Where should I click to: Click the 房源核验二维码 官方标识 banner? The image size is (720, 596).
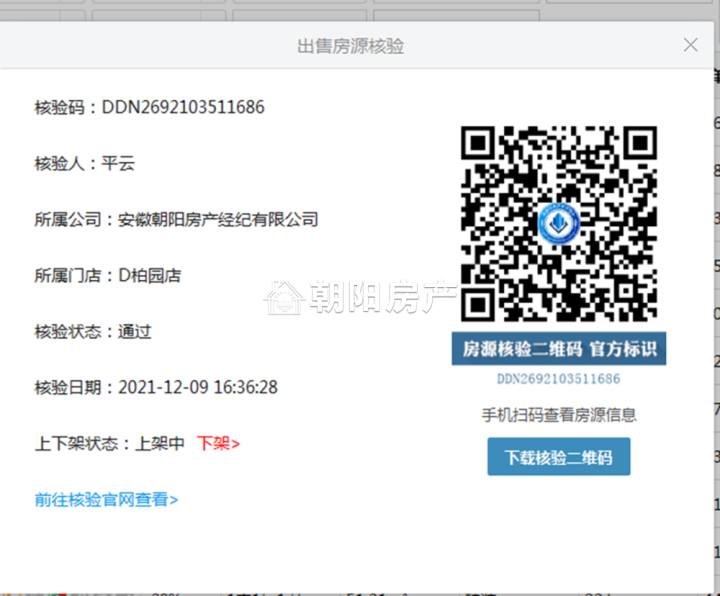[559, 349]
